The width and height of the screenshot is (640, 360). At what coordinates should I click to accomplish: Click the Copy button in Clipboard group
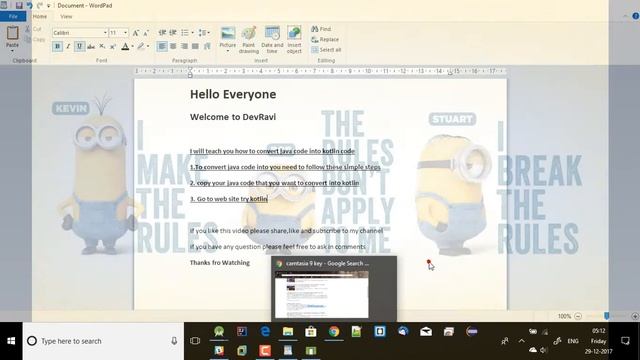(x=35, y=40)
